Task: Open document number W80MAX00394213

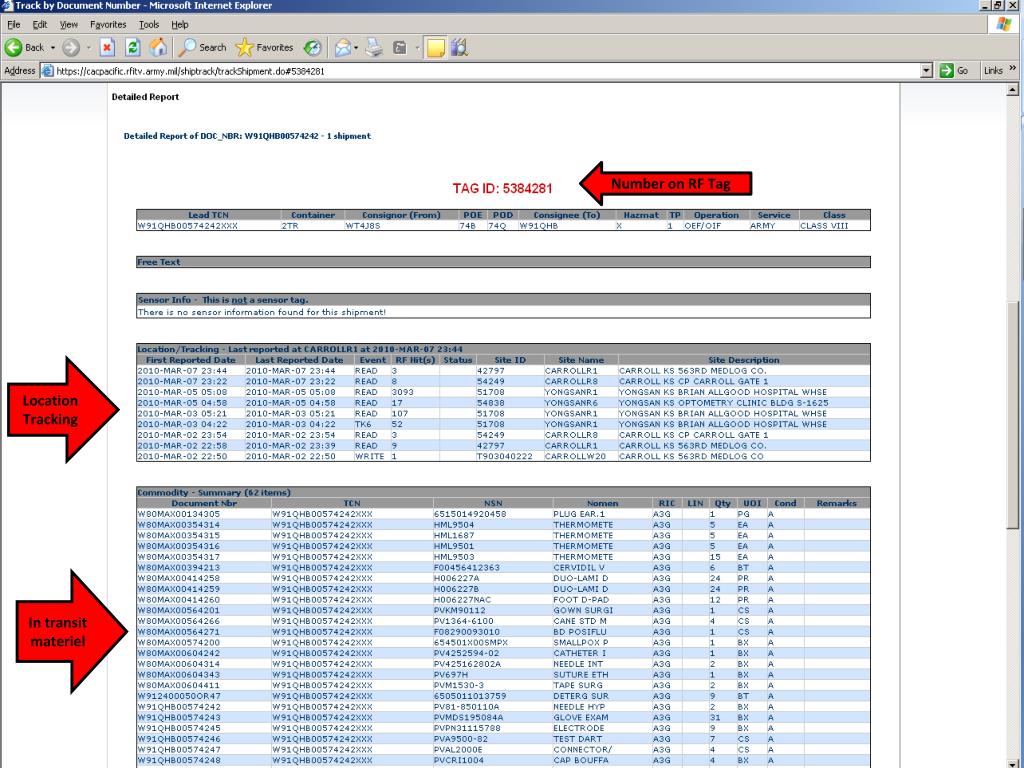Action: pos(178,568)
